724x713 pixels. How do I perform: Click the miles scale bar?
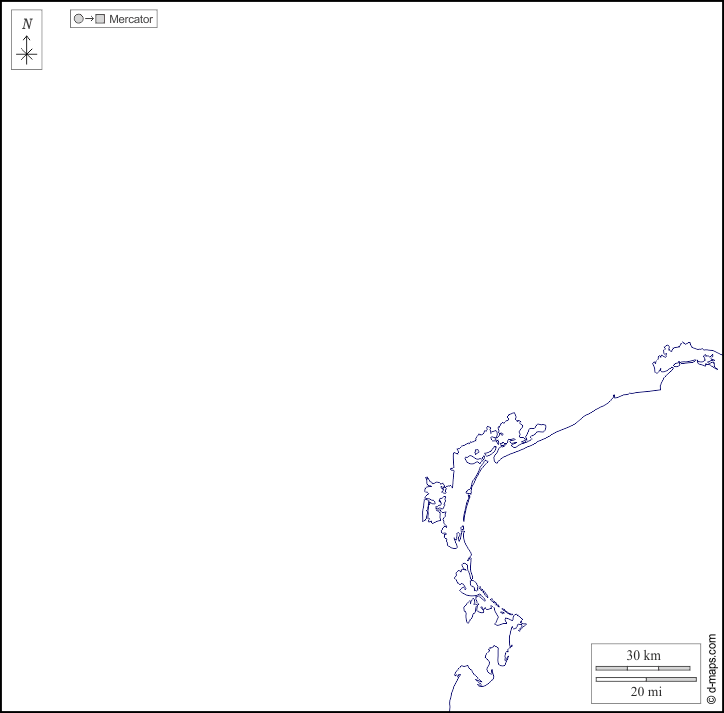(x=646, y=679)
